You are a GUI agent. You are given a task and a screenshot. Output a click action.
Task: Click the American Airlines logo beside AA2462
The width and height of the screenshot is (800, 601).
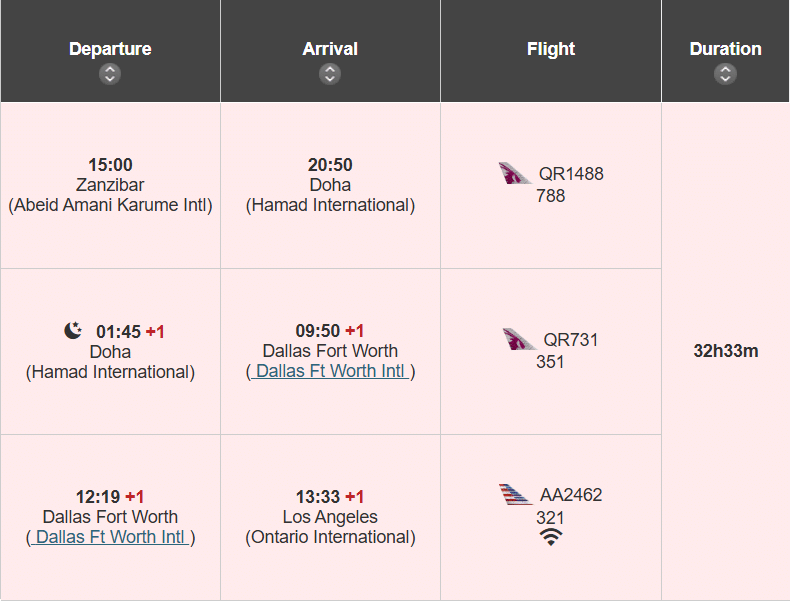point(516,494)
